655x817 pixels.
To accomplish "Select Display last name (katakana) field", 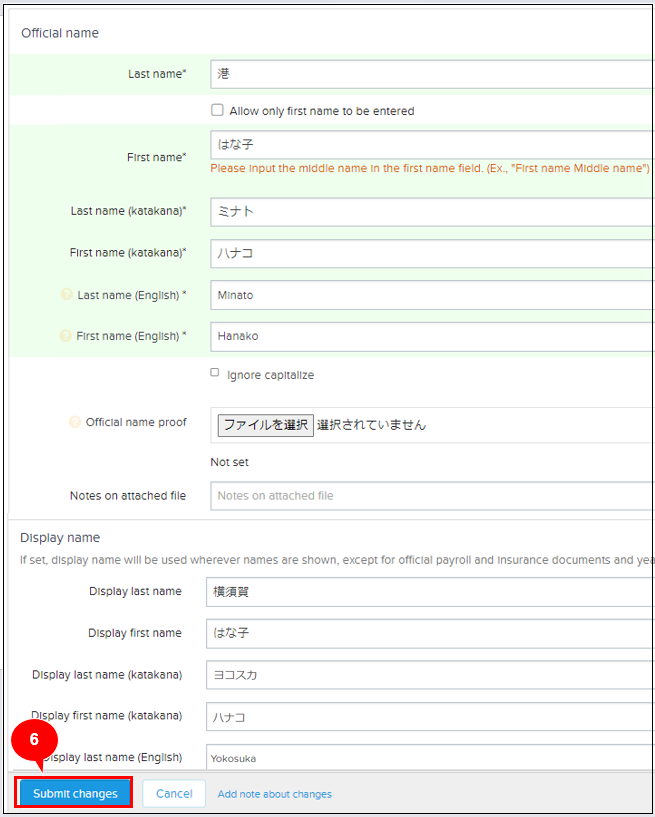I will pos(429,675).
